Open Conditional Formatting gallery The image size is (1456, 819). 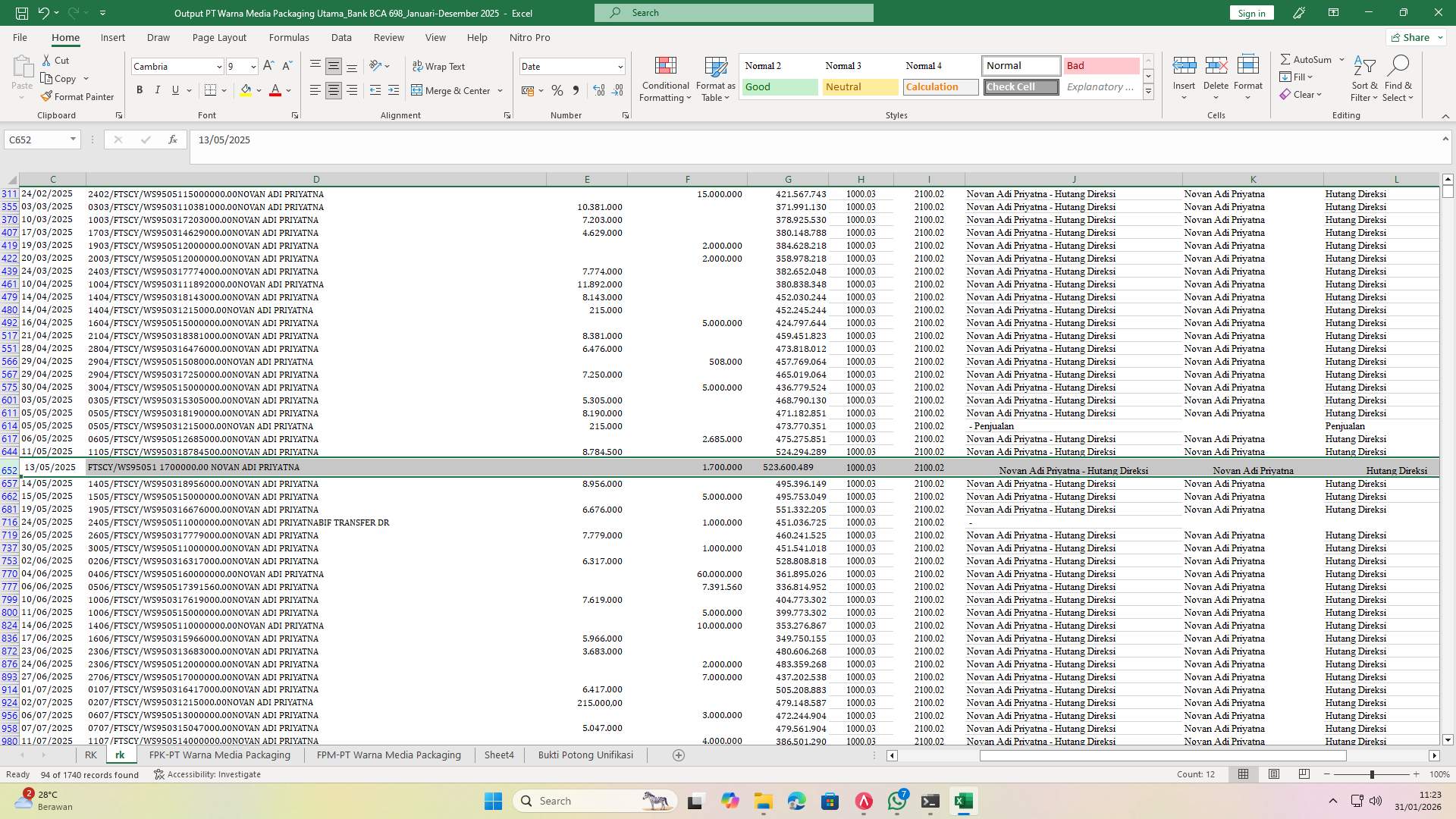pyautogui.click(x=664, y=79)
